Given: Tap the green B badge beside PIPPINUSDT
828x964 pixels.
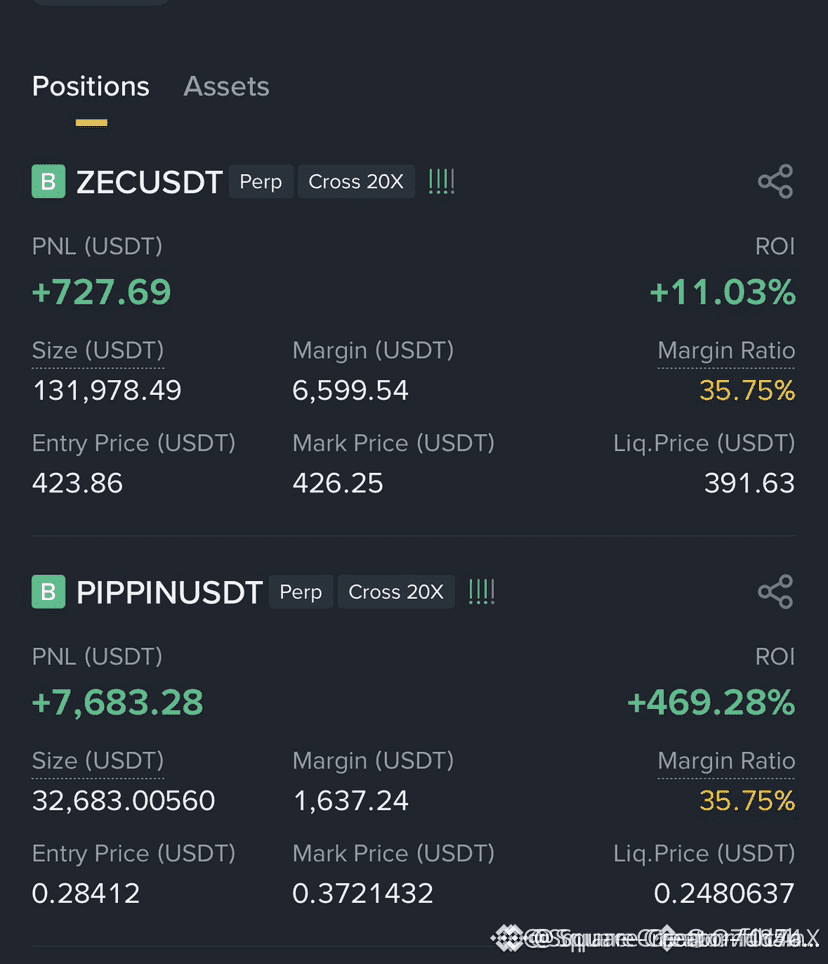Looking at the screenshot, I should [49, 591].
